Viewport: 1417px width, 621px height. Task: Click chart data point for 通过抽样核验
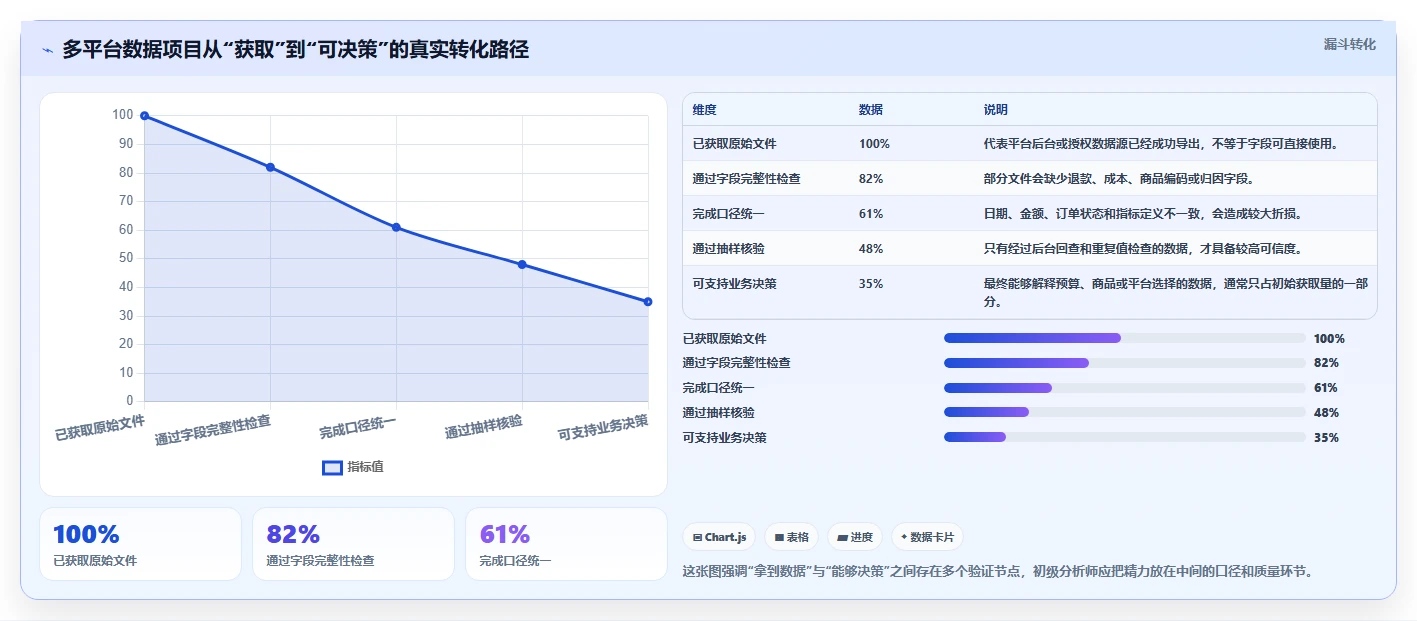tap(522, 264)
